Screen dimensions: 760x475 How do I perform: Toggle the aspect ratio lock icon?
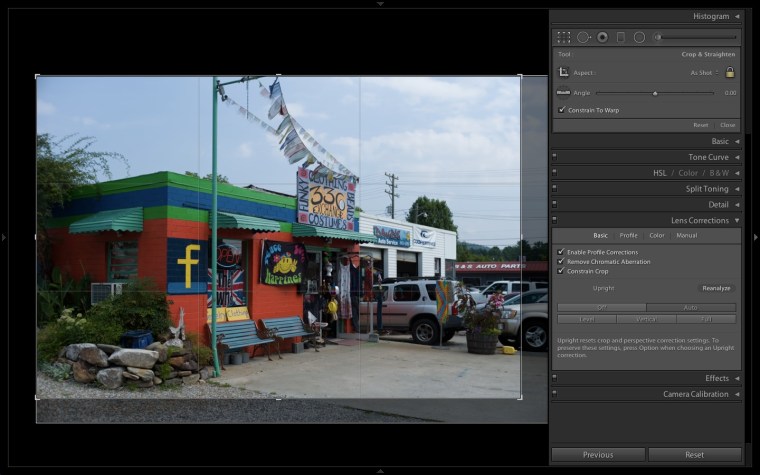click(x=730, y=72)
